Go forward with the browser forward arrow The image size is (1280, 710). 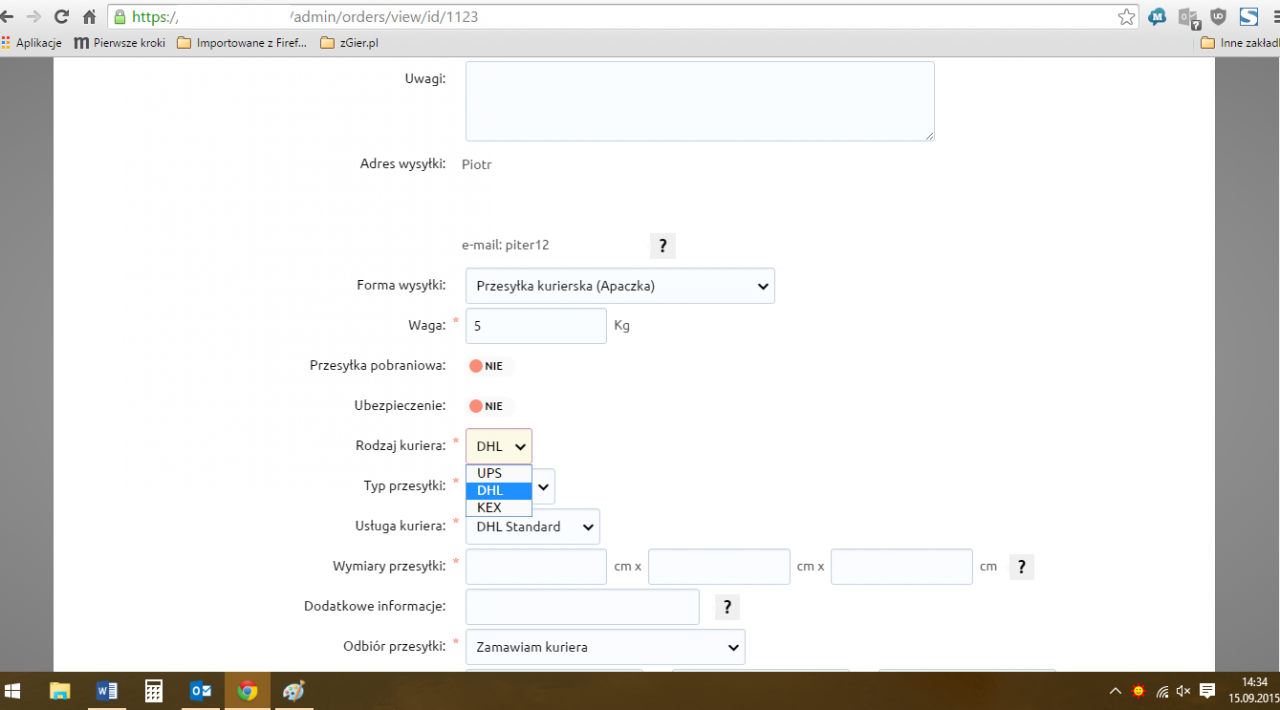[34, 17]
